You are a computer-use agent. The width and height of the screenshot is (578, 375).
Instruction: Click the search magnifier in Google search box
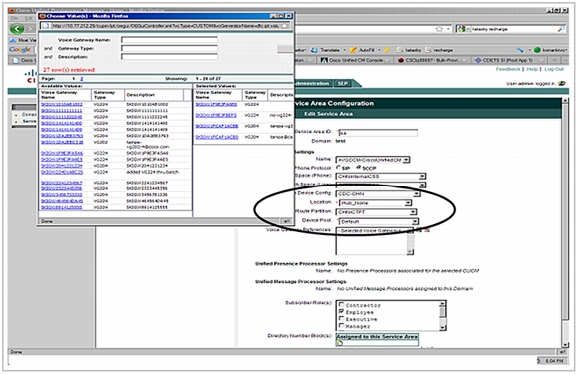tap(561, 29)
